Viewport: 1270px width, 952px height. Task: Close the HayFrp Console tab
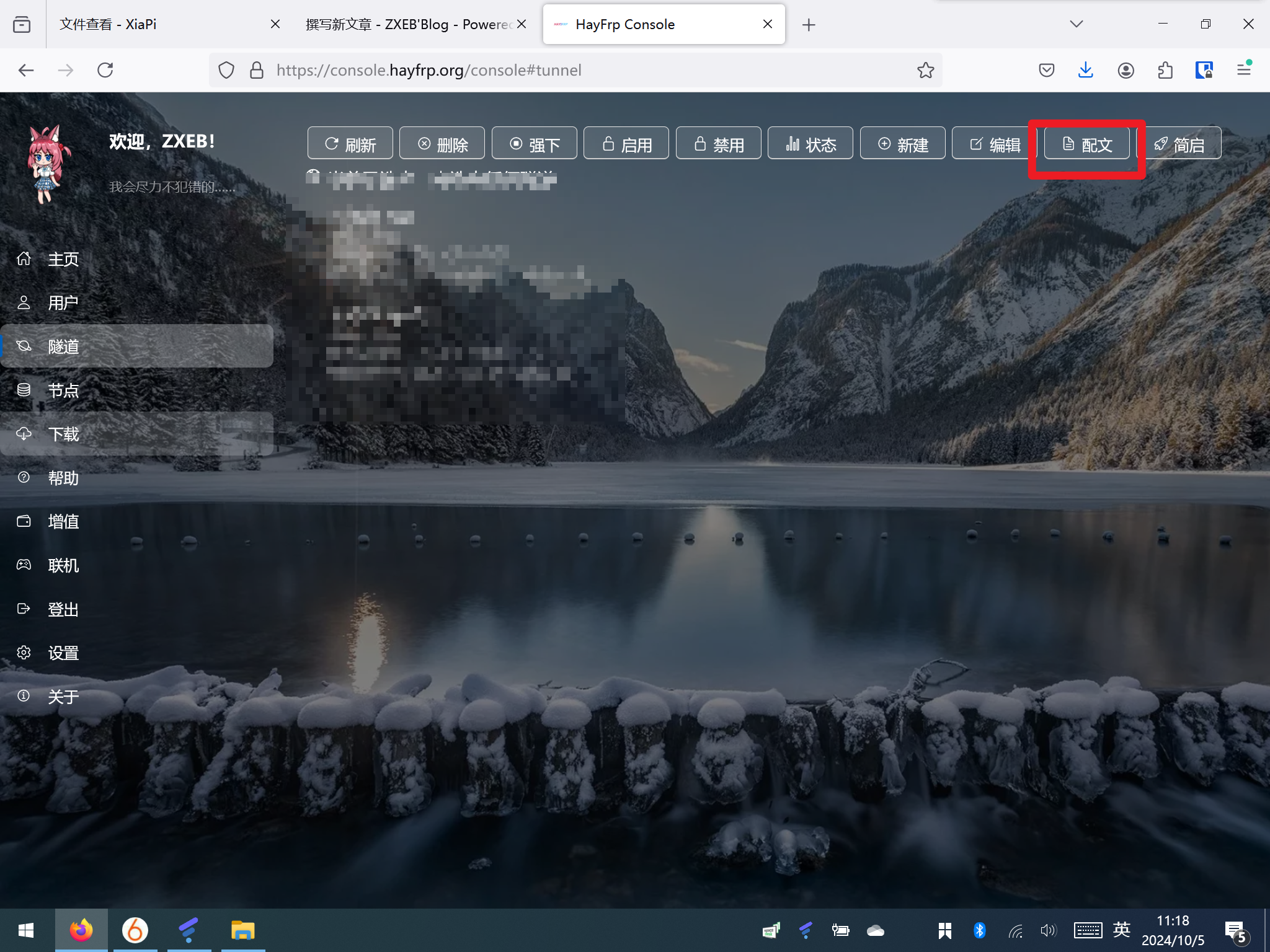pos(768,24)
